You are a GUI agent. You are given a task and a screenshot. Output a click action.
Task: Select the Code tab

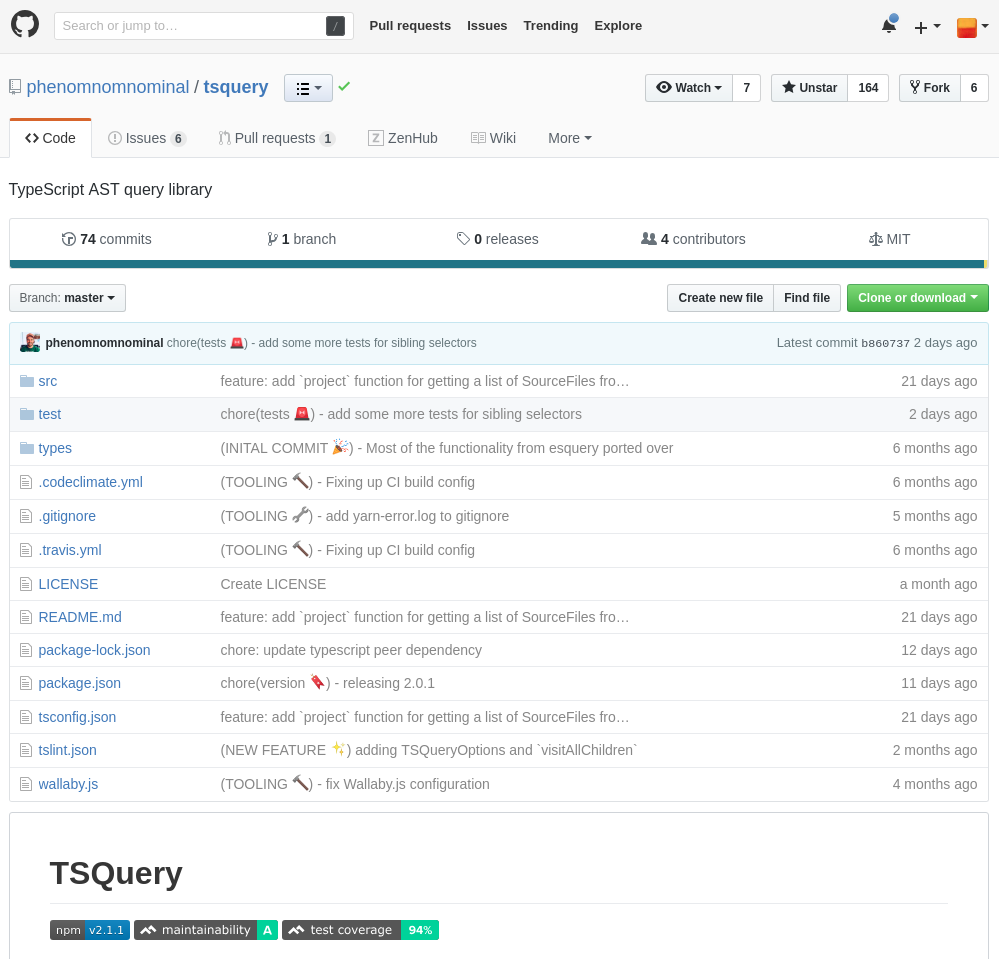click(50, 138)
